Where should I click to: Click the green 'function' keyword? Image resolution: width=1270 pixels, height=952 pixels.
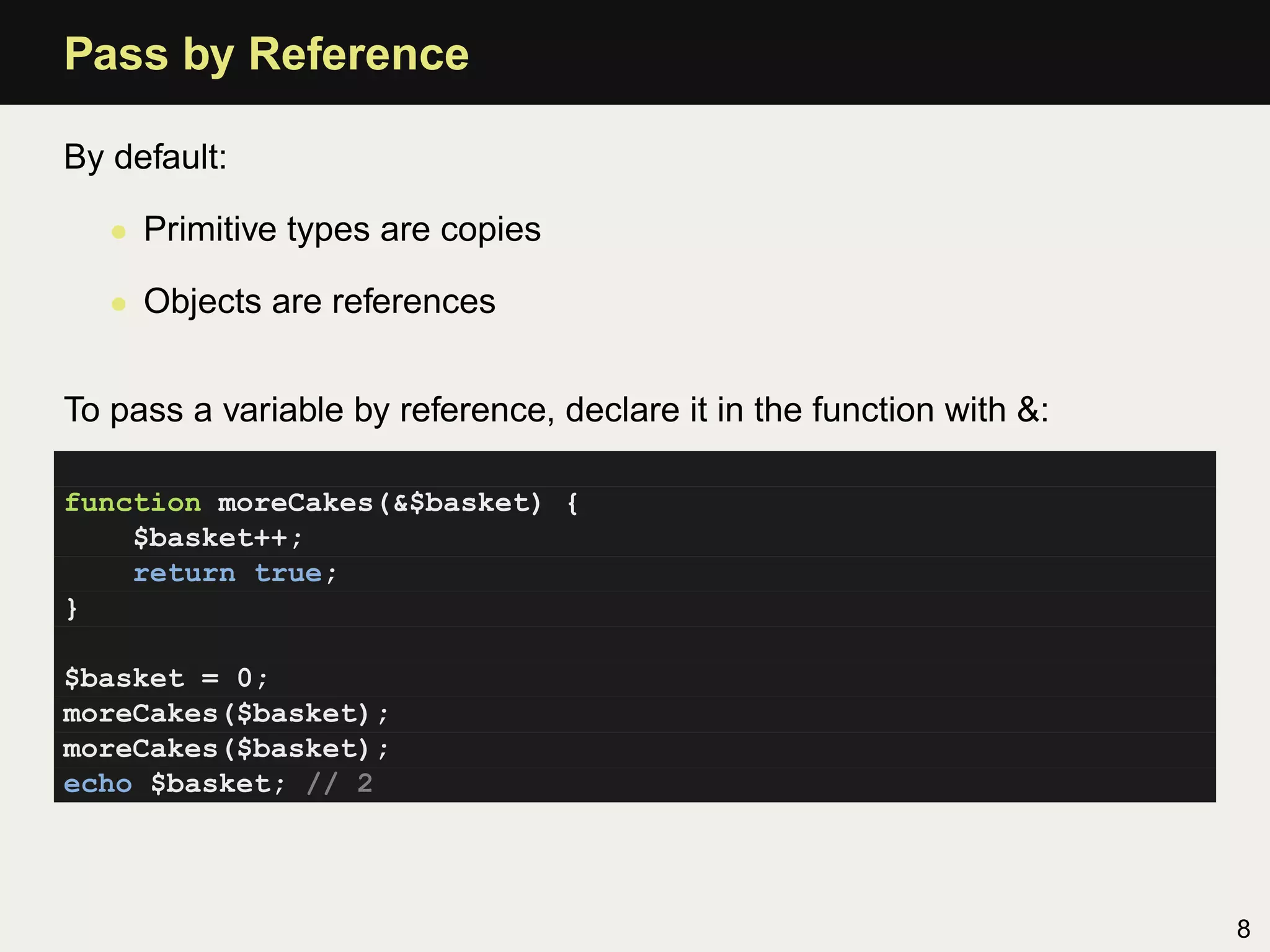tap(133, 503)
